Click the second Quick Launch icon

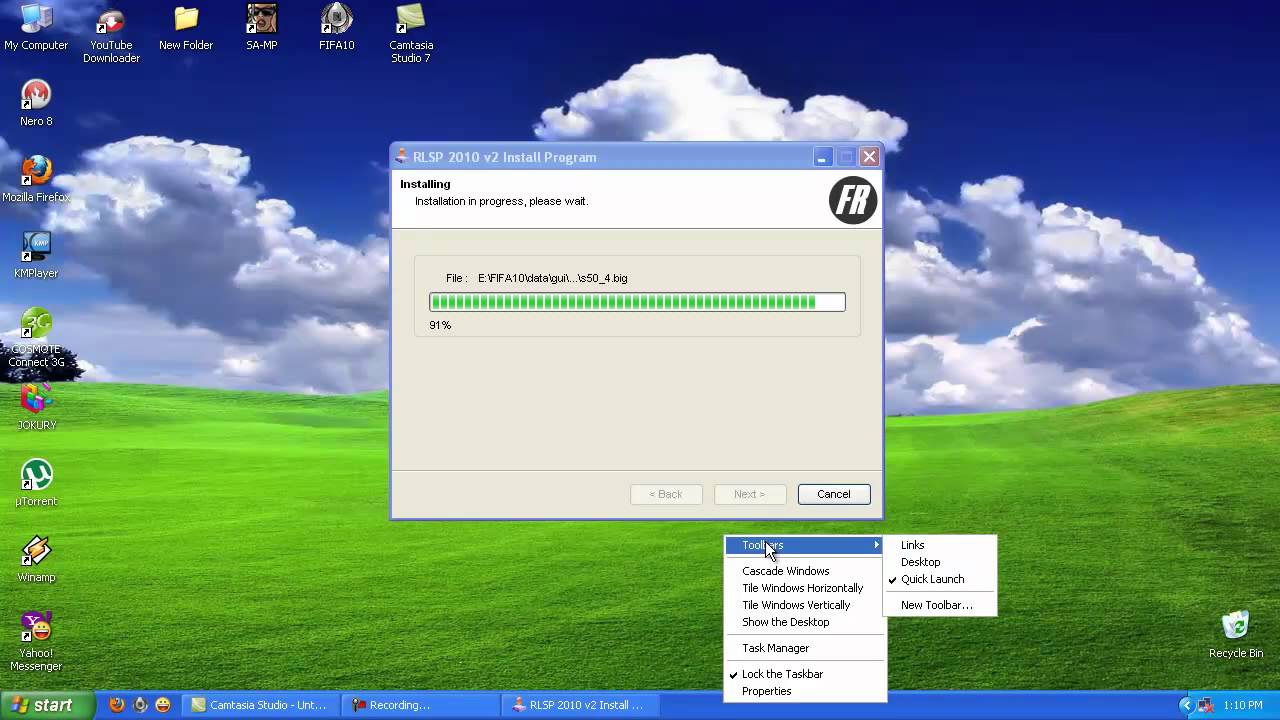[140, 705]
